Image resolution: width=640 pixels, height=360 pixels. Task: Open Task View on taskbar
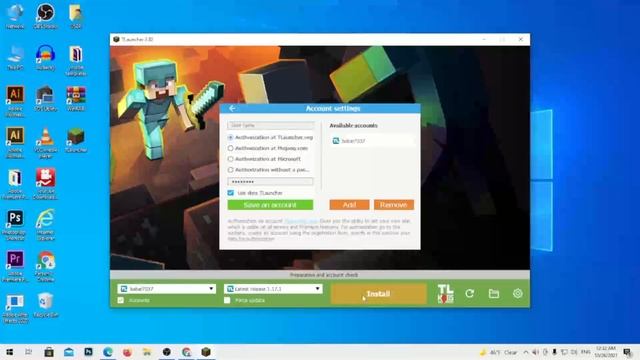click(x=28, y=352)
